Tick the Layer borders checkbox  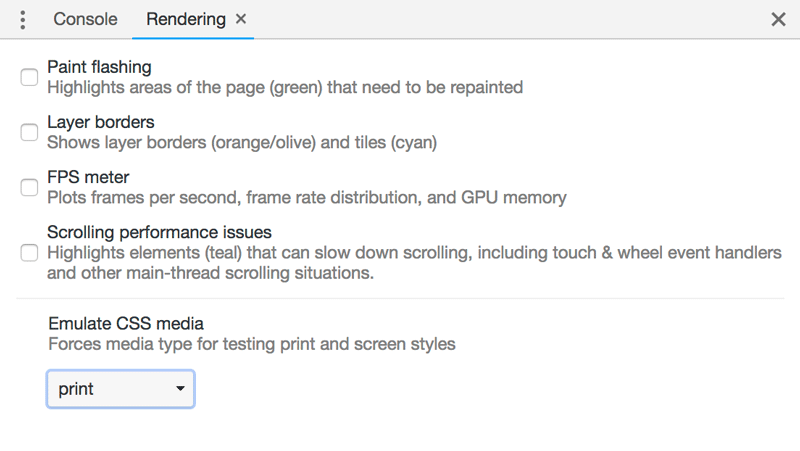30,132
